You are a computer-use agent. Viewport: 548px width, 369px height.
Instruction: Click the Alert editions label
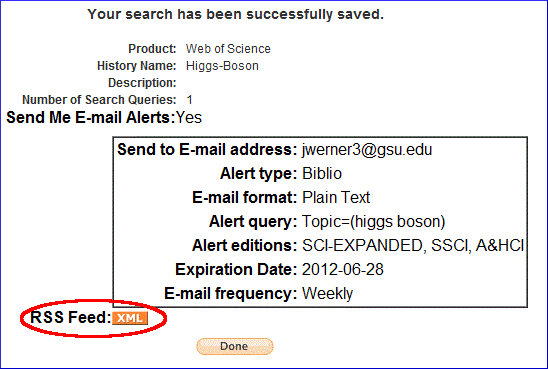(244, 246)
